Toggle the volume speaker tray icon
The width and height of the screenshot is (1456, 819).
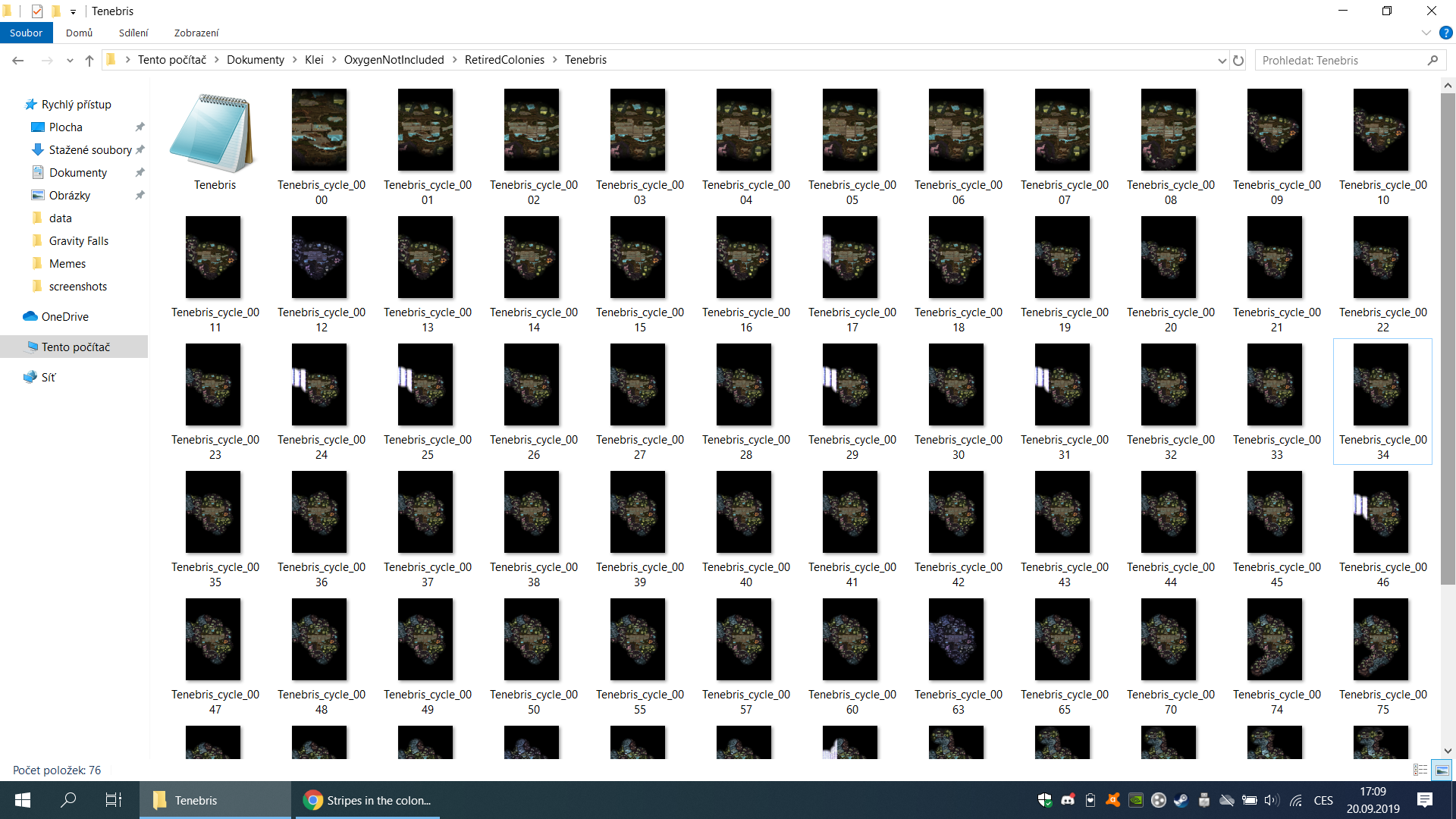coord(1272,800)
